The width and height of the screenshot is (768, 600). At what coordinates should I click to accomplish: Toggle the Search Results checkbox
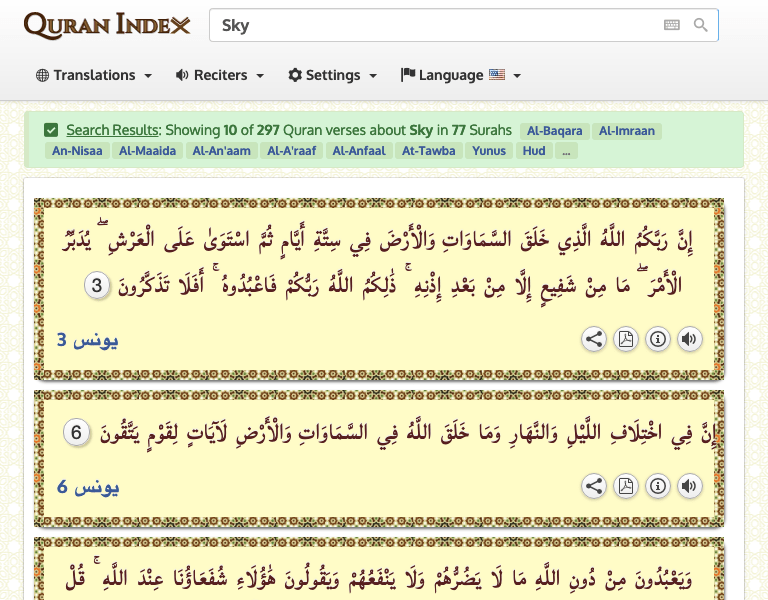51,130
